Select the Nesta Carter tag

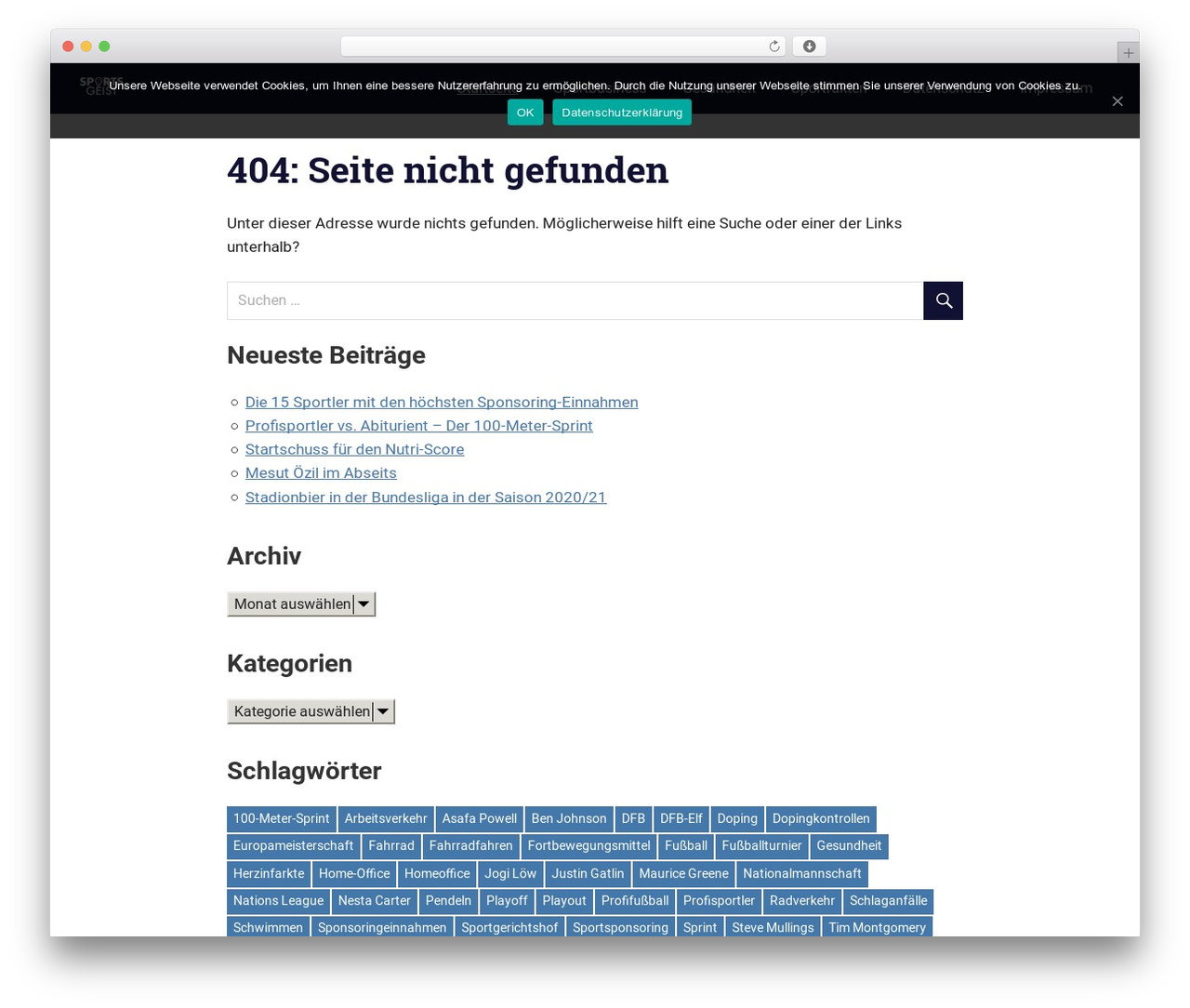[374, 901]
